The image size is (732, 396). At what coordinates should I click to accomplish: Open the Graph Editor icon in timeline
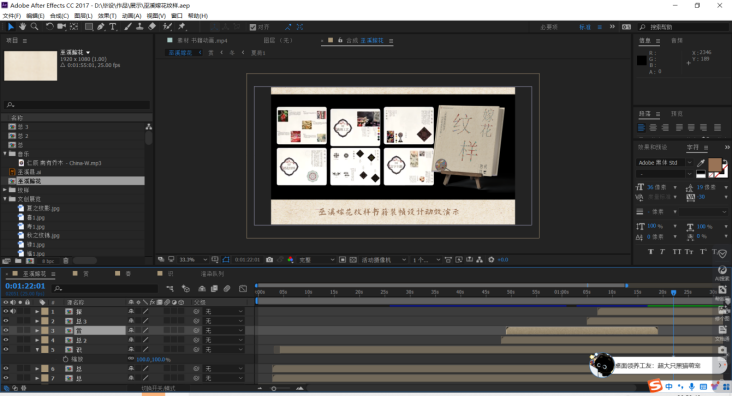(243, 289)
